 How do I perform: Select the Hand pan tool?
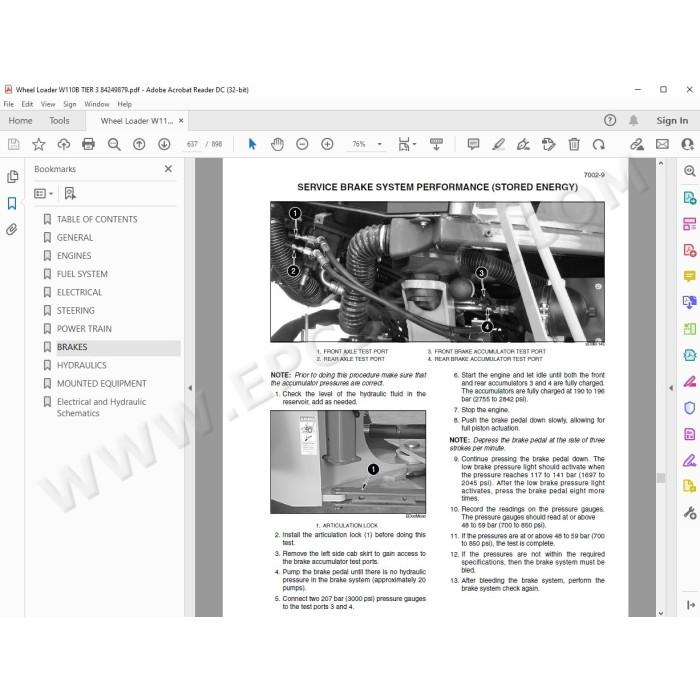tap(277, 144)
